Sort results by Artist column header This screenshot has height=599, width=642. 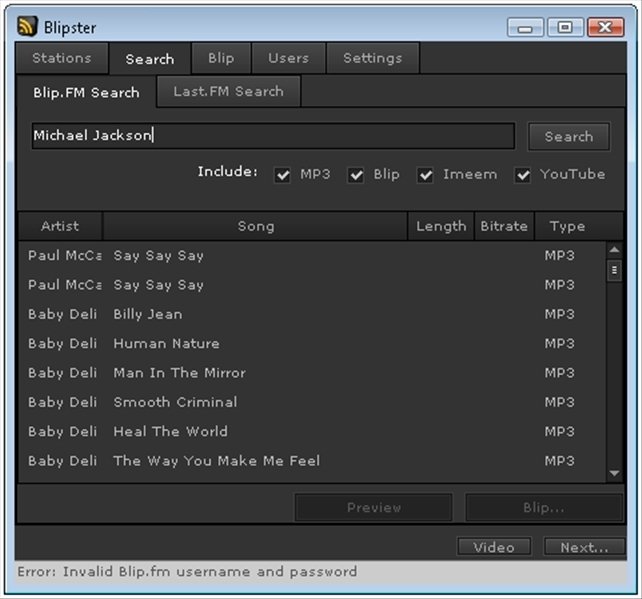coord(60,226)
